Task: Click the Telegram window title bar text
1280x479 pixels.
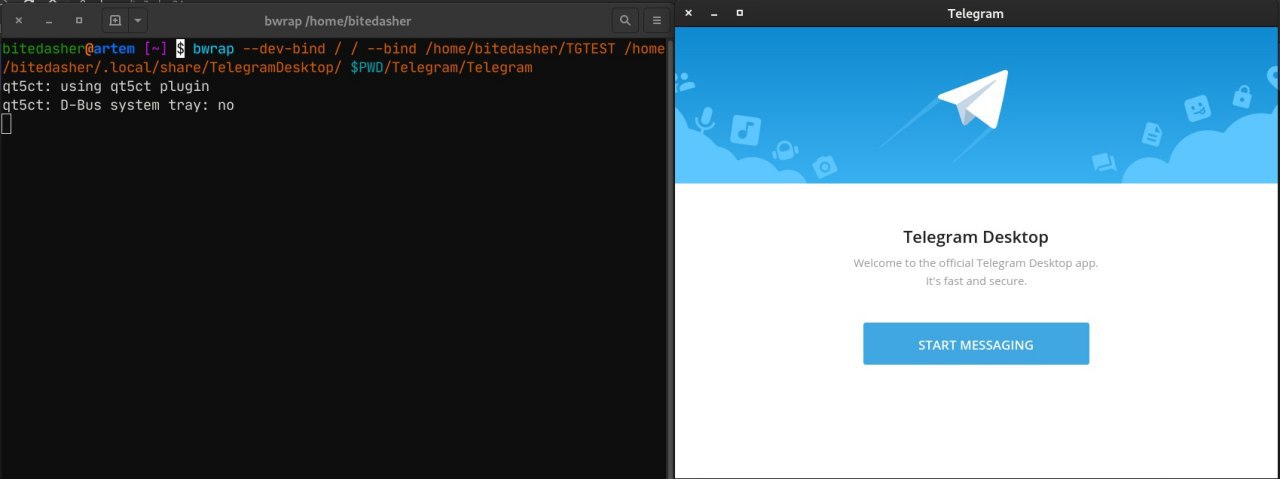Action: point(975,14)
